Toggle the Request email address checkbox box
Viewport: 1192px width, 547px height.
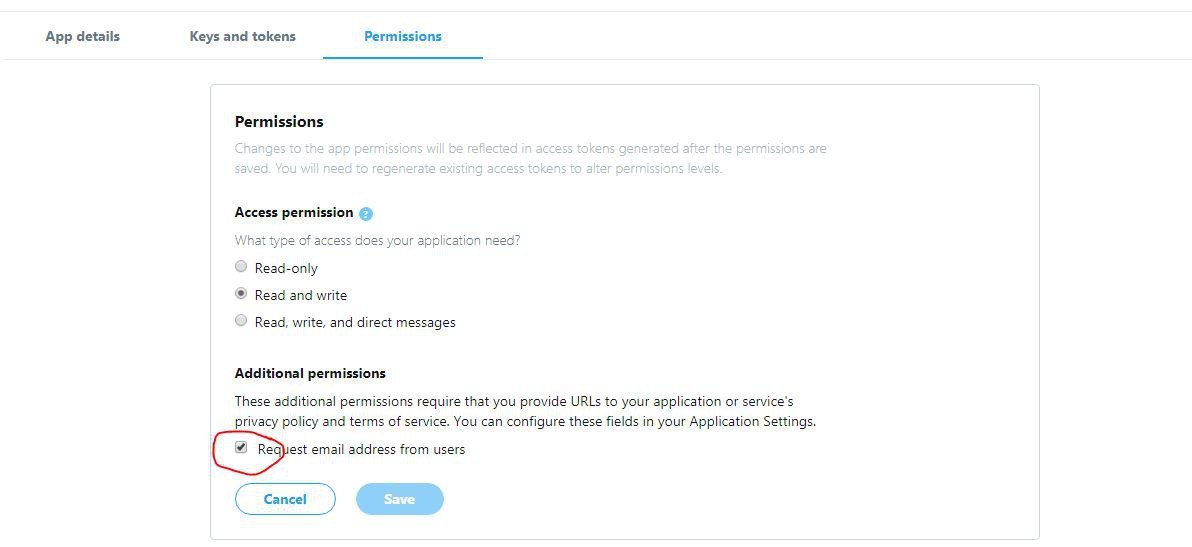[241, 448]
